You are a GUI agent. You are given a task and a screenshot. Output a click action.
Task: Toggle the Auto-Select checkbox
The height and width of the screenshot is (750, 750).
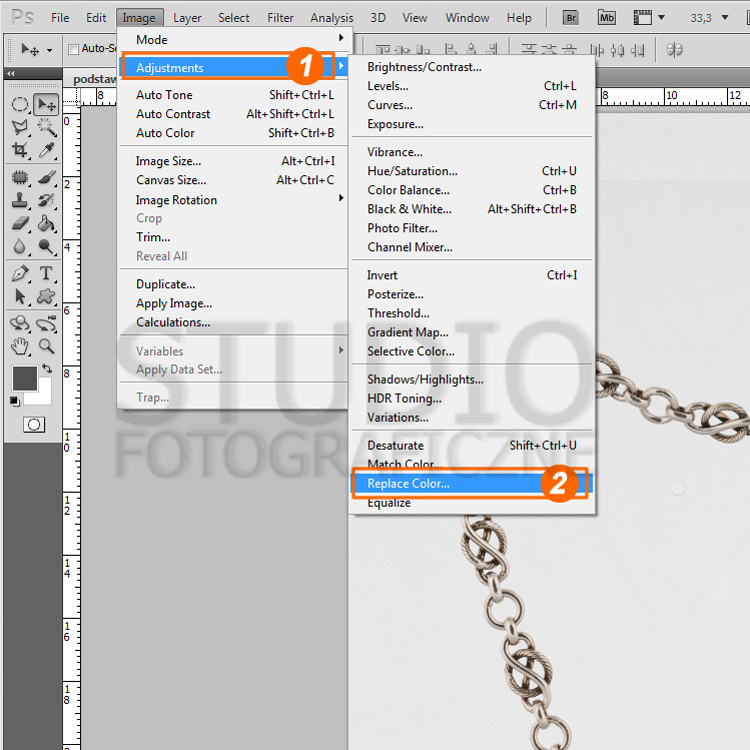[x=73, y=49]
